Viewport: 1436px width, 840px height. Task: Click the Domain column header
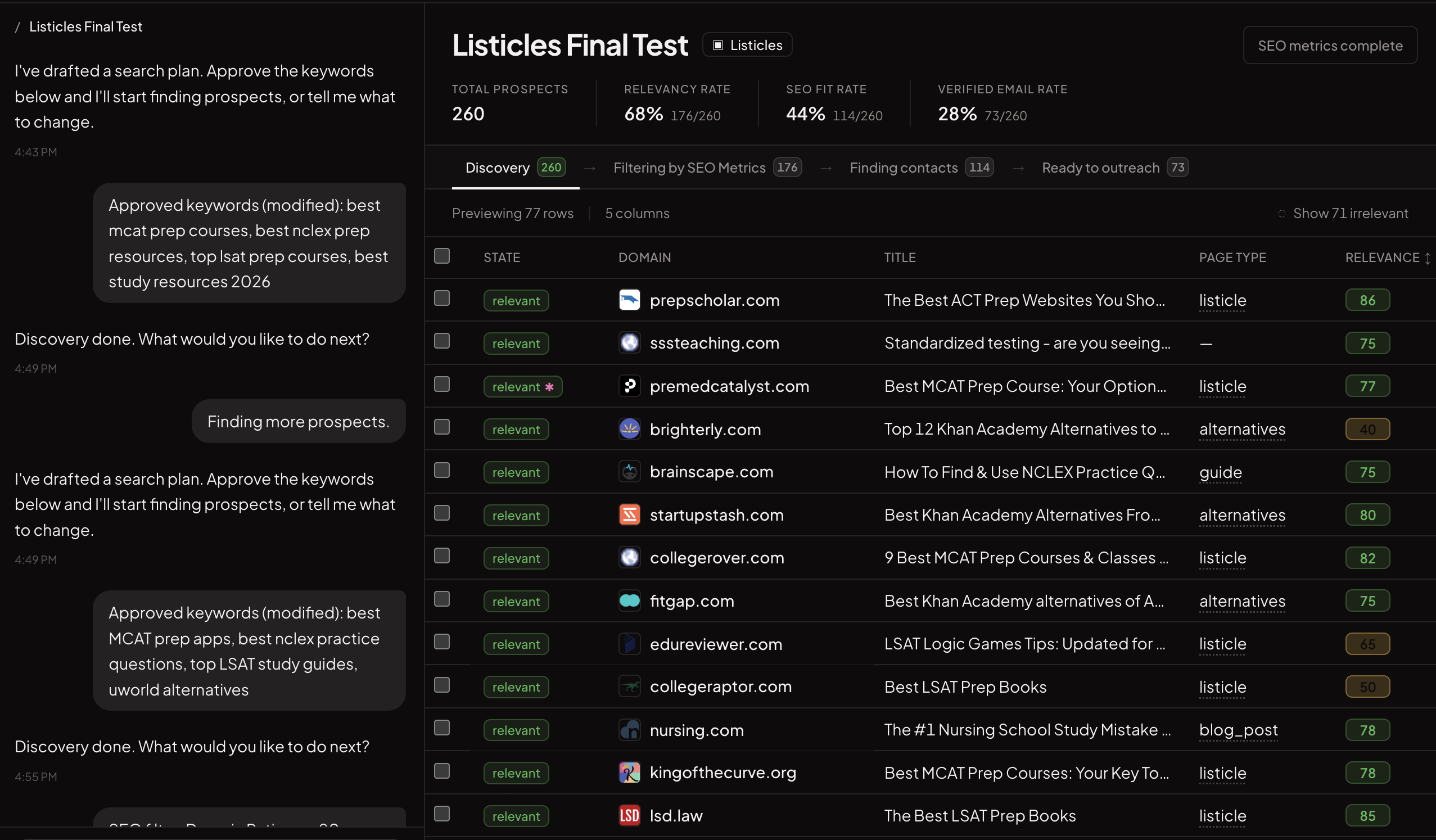(x=644, y=258)
